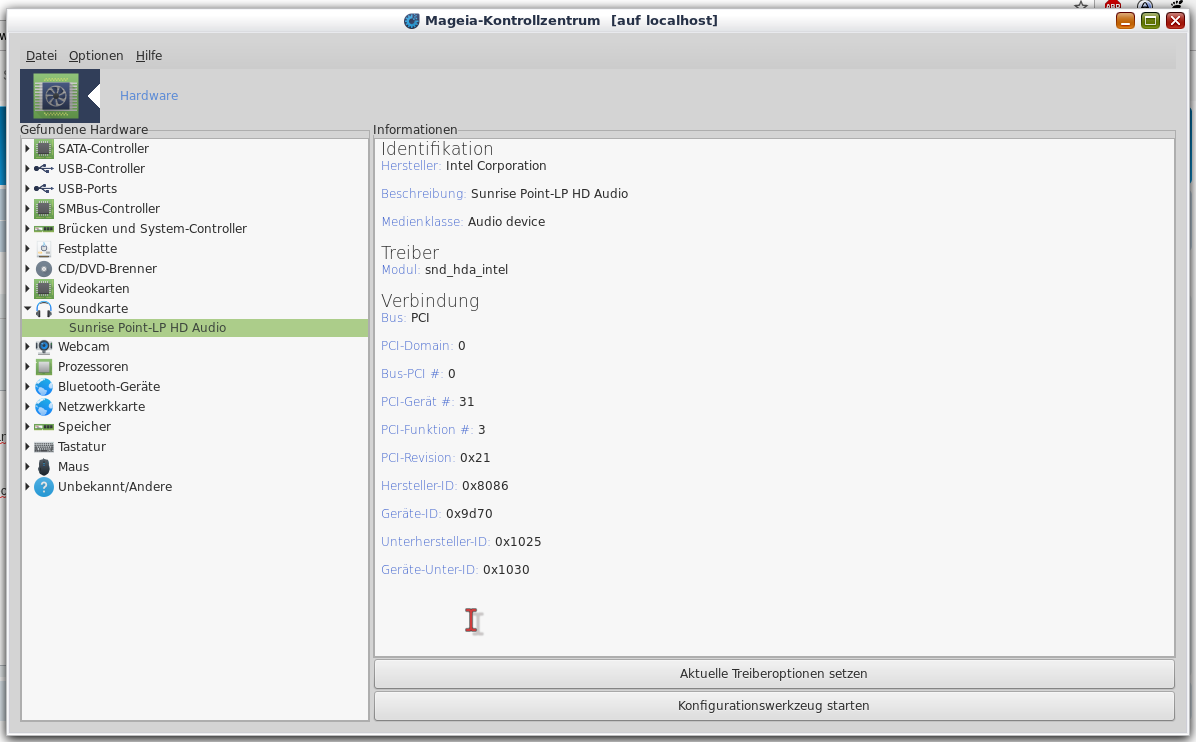Expand the Webcam tree node
1196x742 pixels.
tap(27, 347)
